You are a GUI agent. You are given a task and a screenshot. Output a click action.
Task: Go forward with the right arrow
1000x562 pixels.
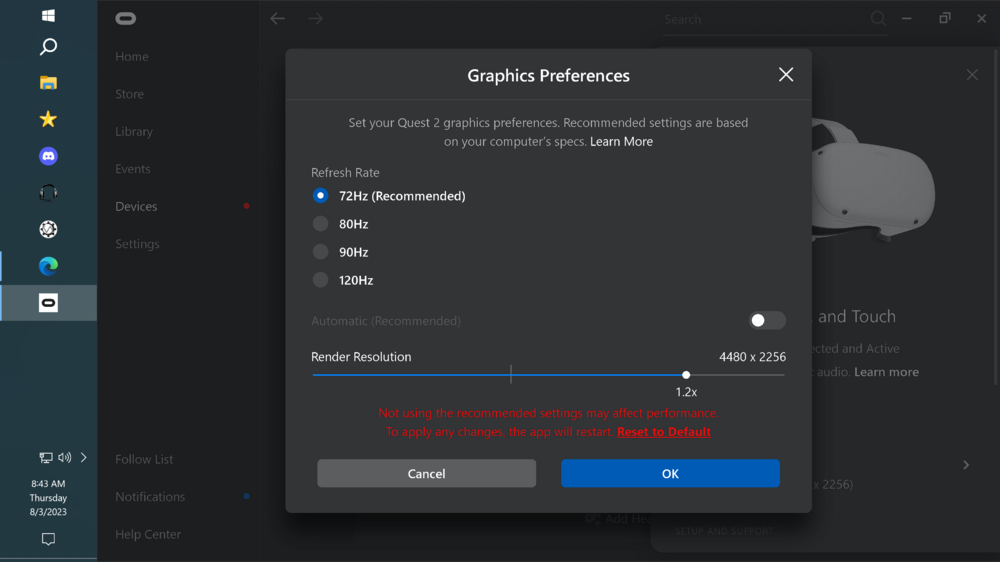[x=316, y=18]
